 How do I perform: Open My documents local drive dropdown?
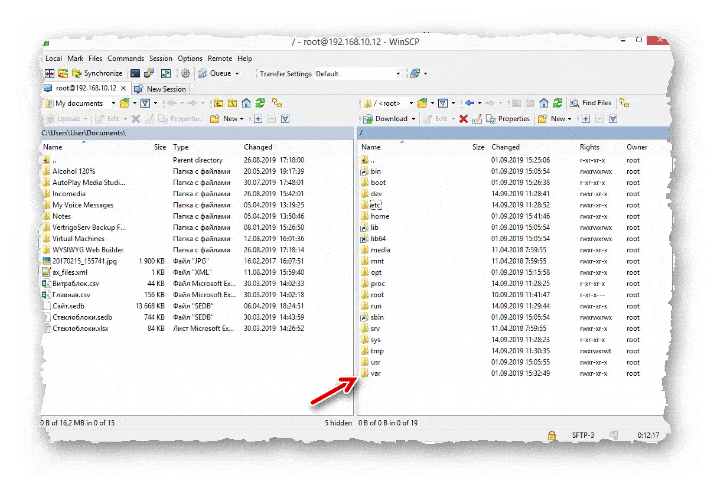(80, 104)
